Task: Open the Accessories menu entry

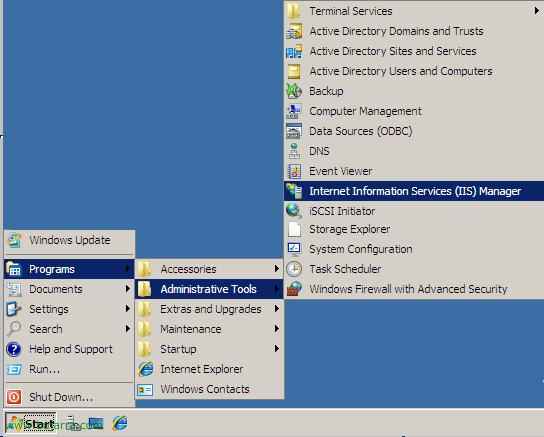Action: (x=209, y=269)
